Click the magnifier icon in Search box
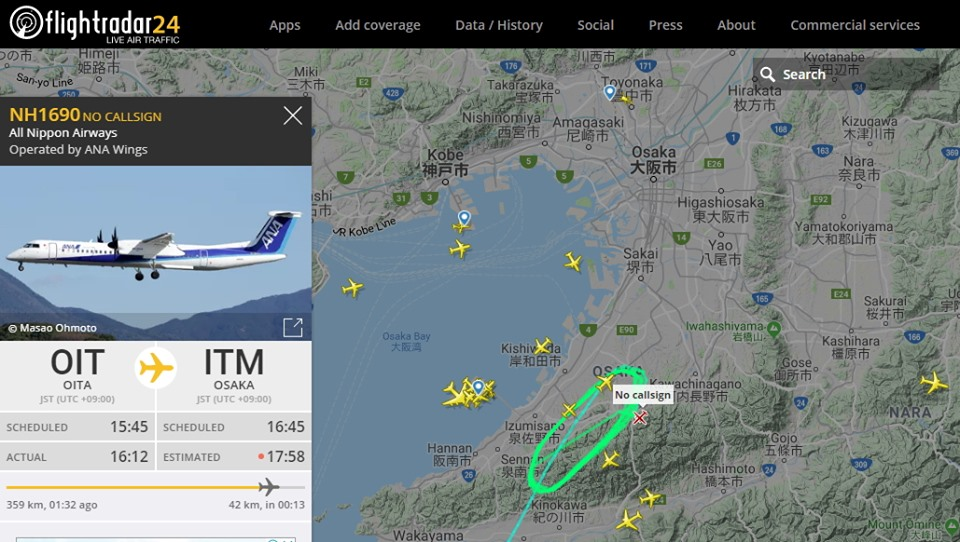960x542 pixels. (768, 75)
